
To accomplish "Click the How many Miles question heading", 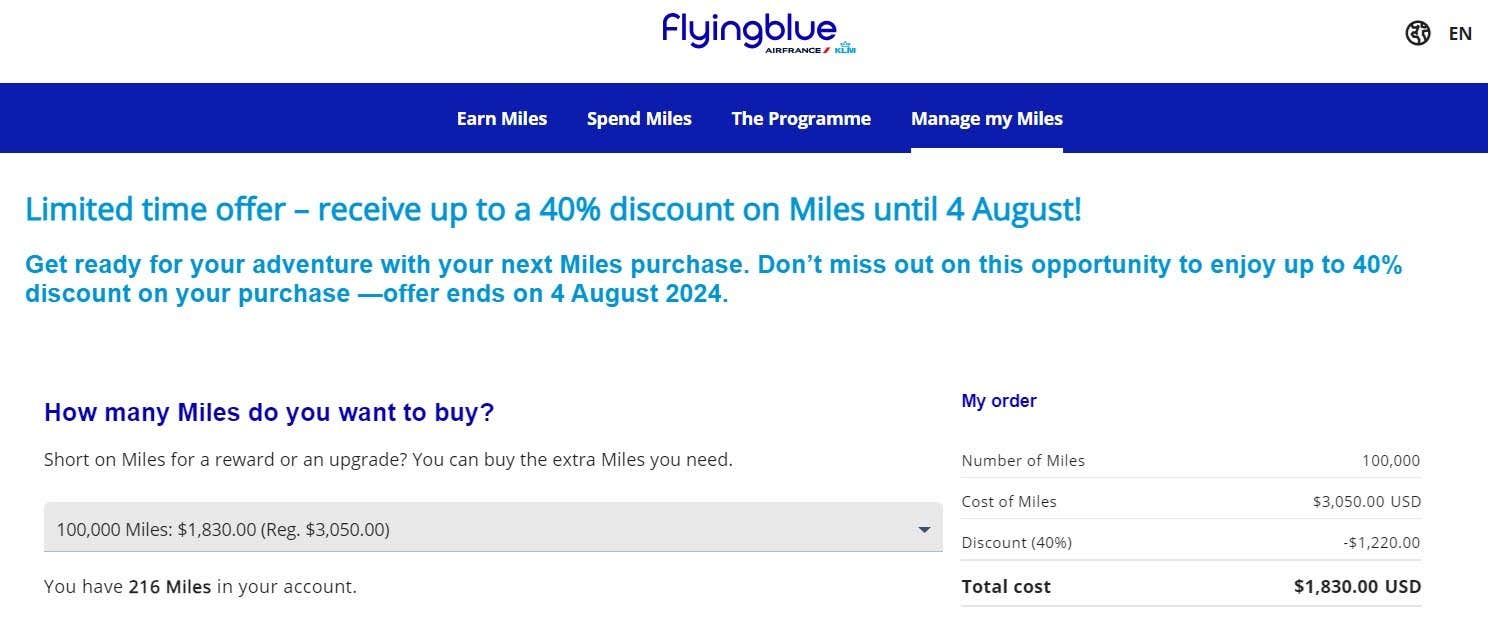I will coord(268,412).
